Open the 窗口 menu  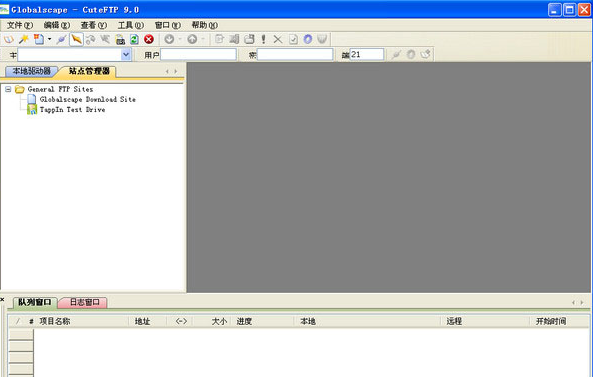point(168,25)
